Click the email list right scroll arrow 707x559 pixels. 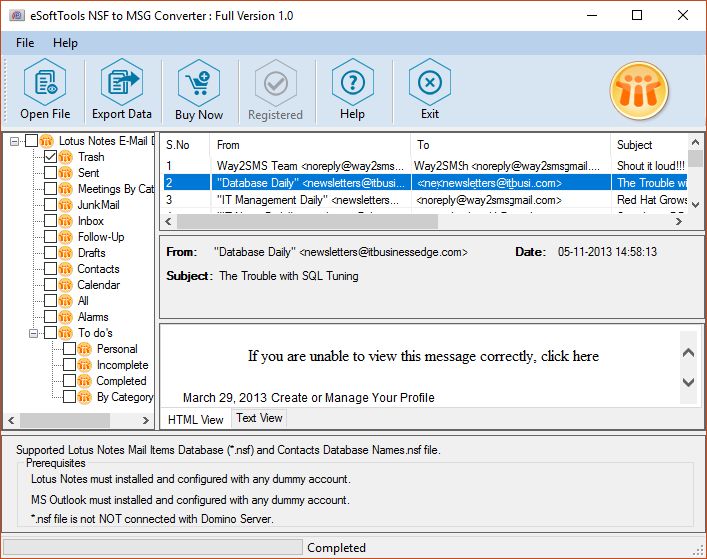679,221
